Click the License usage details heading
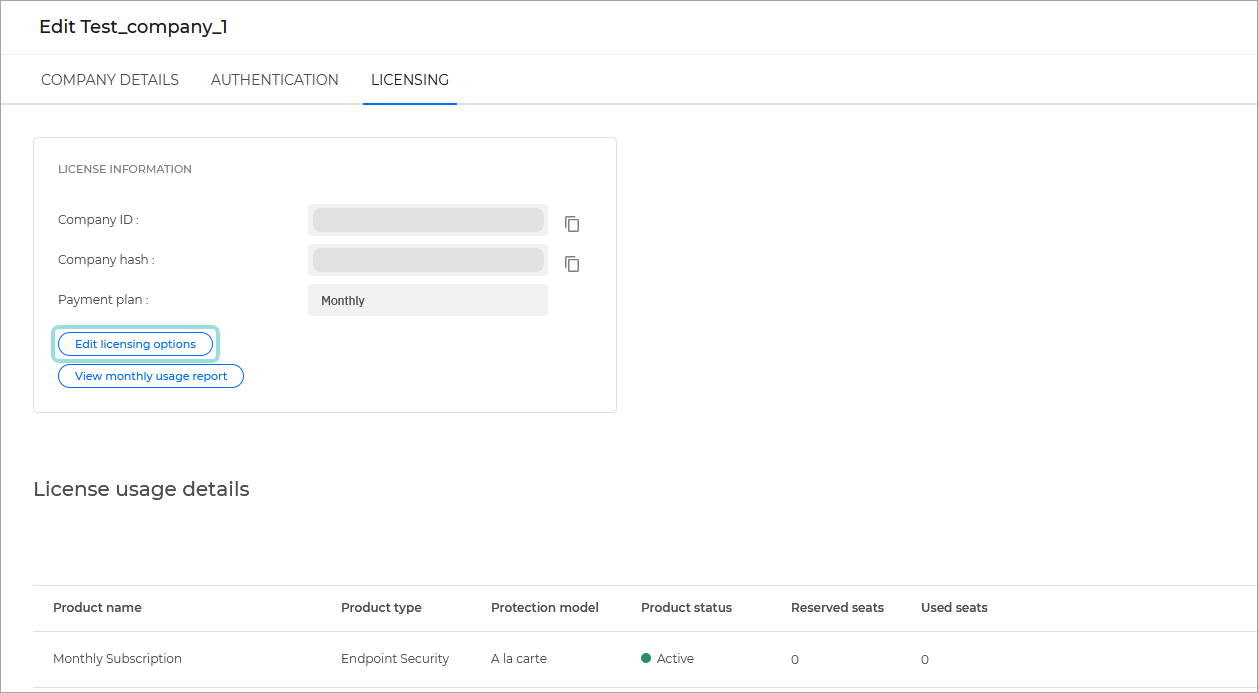 click(x=141, y=489)
